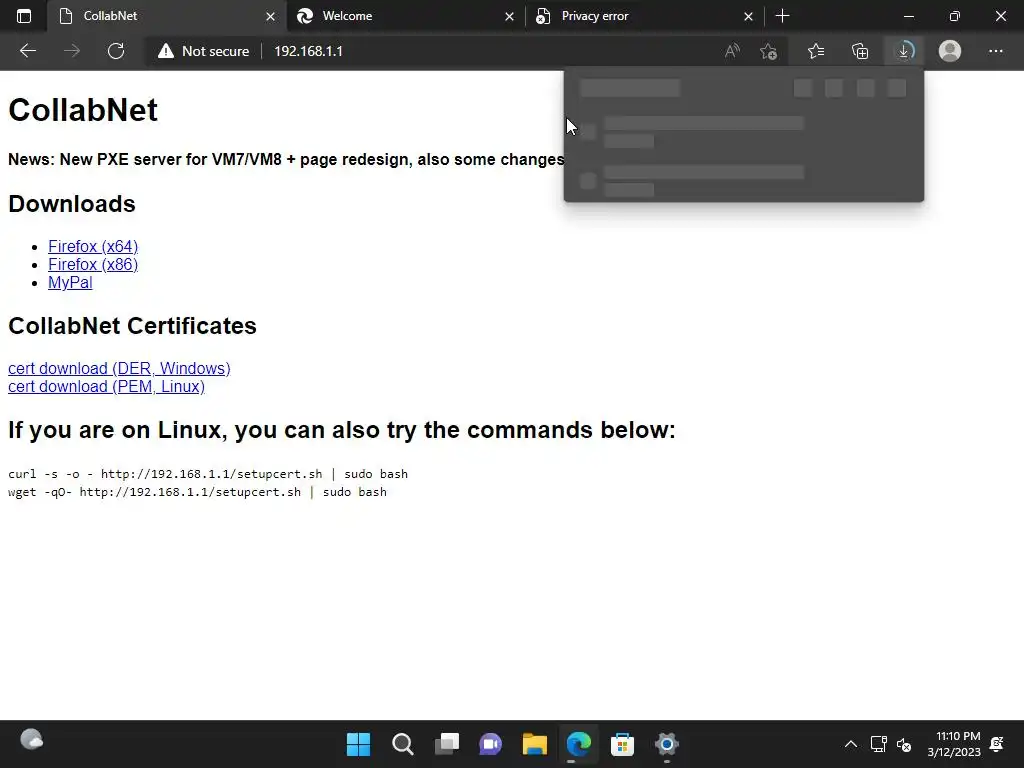Open Settings and more ellipsis menu
Viewport: 1024px width, 768px height.
point(995,51)
